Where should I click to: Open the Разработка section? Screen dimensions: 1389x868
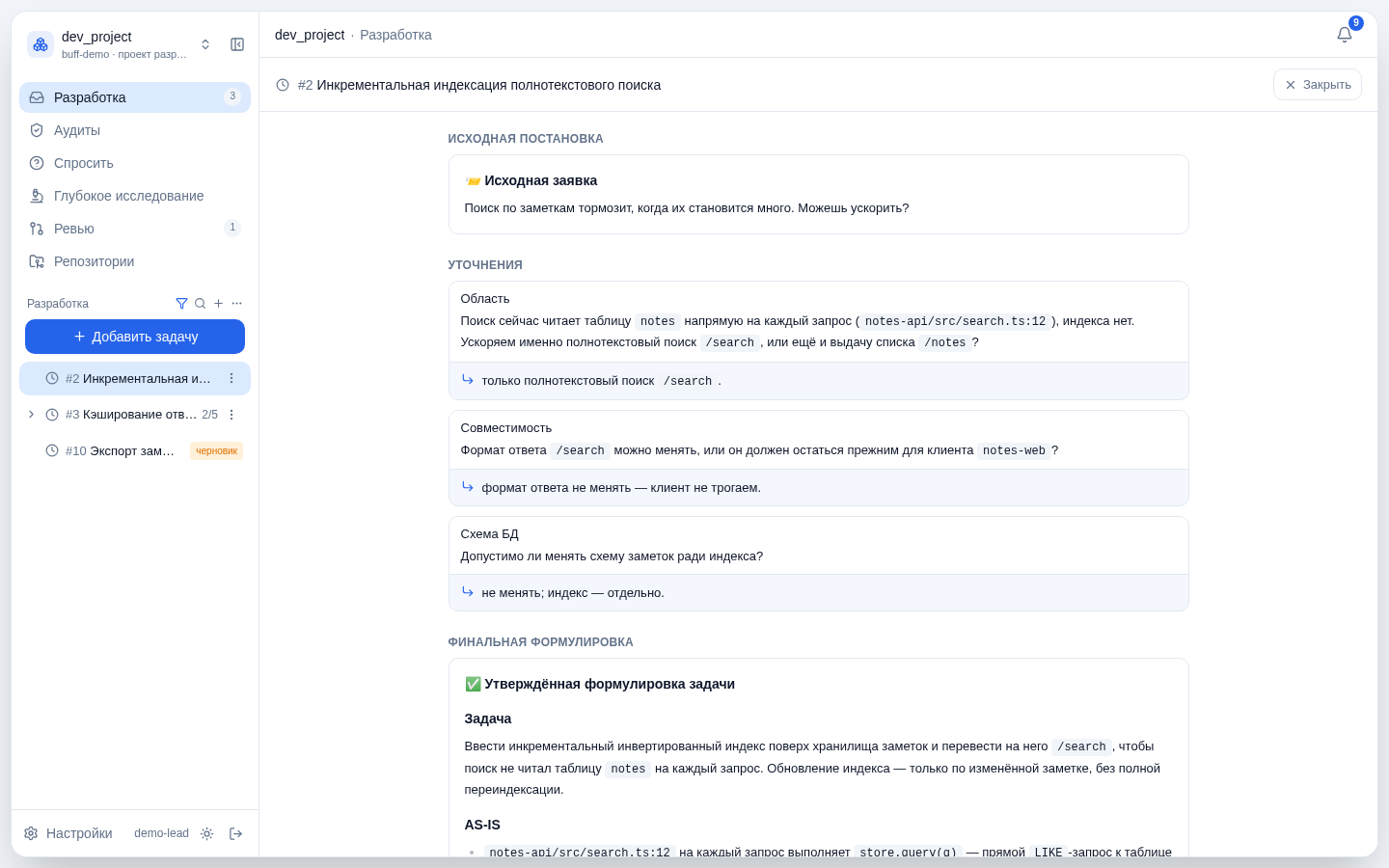135,97
